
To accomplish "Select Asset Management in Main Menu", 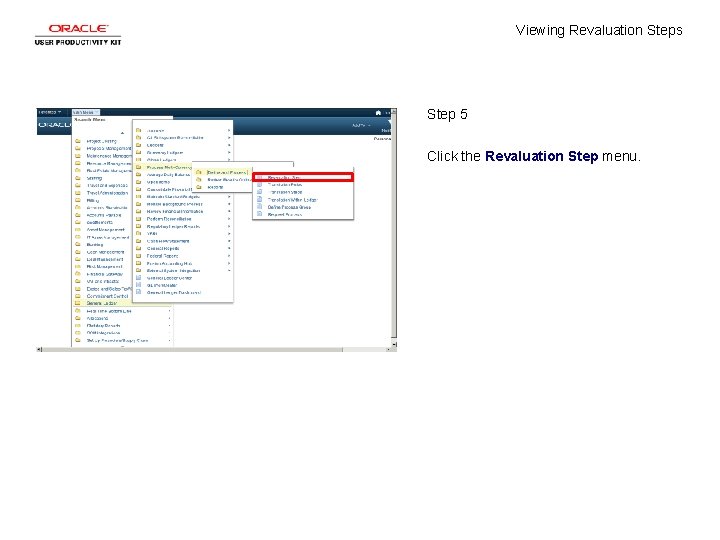I will 106,230.
